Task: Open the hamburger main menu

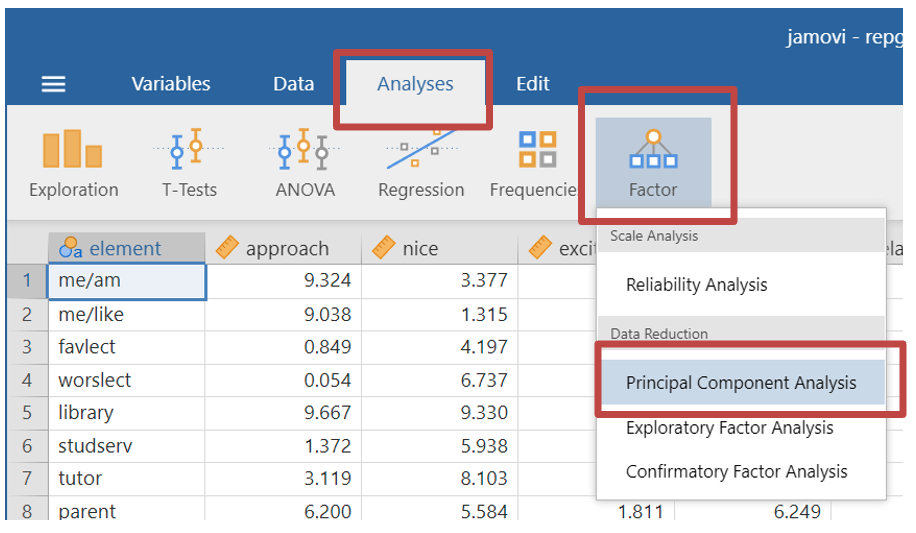Action: tap(53, 85)
